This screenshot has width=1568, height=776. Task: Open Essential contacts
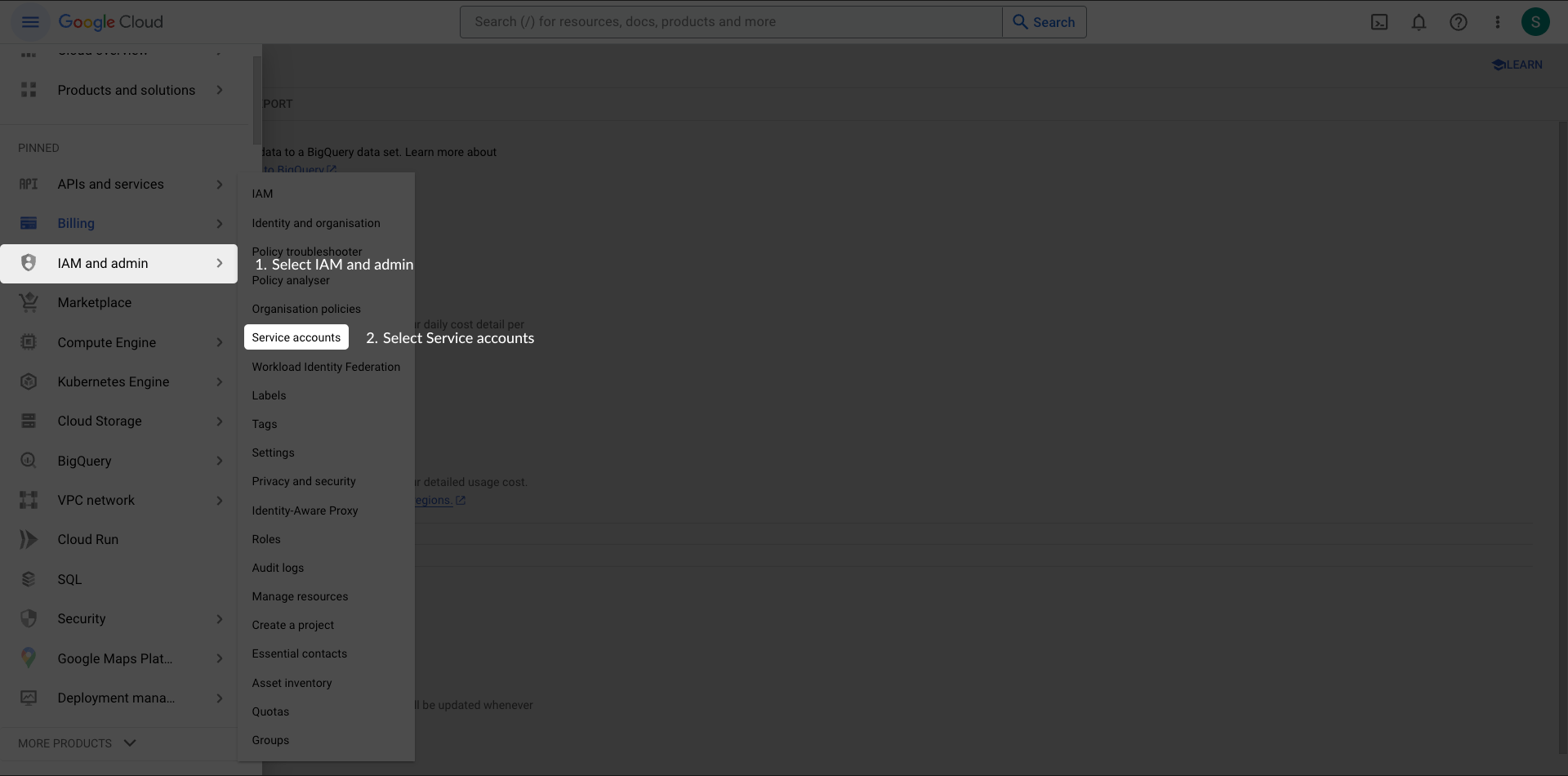(x=300, y=653)
